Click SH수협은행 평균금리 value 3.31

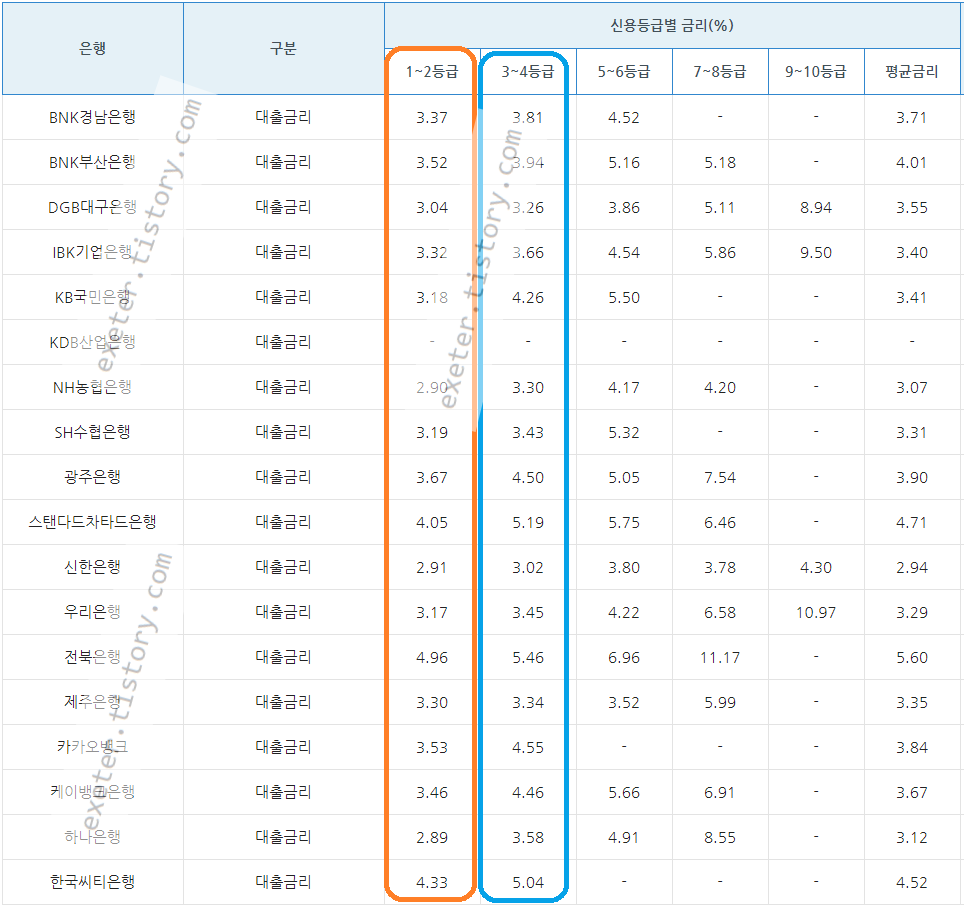(x=911, y=433)
